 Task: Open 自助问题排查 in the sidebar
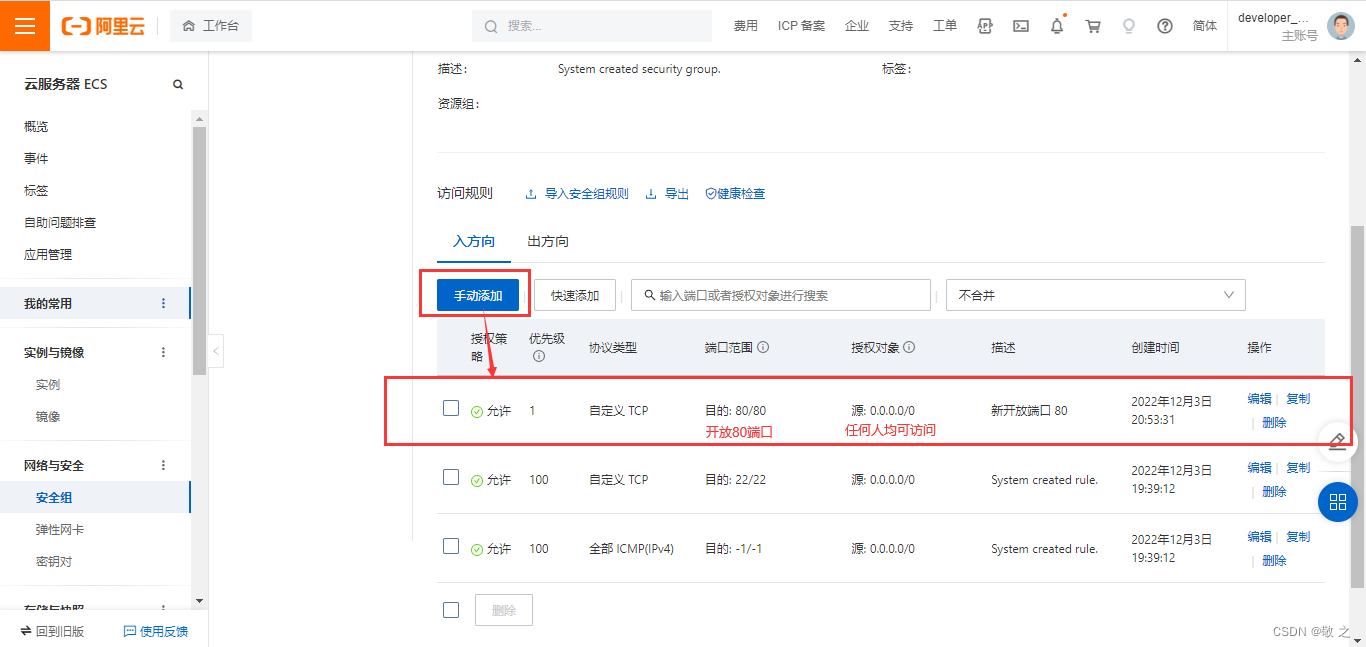[60, 223]
